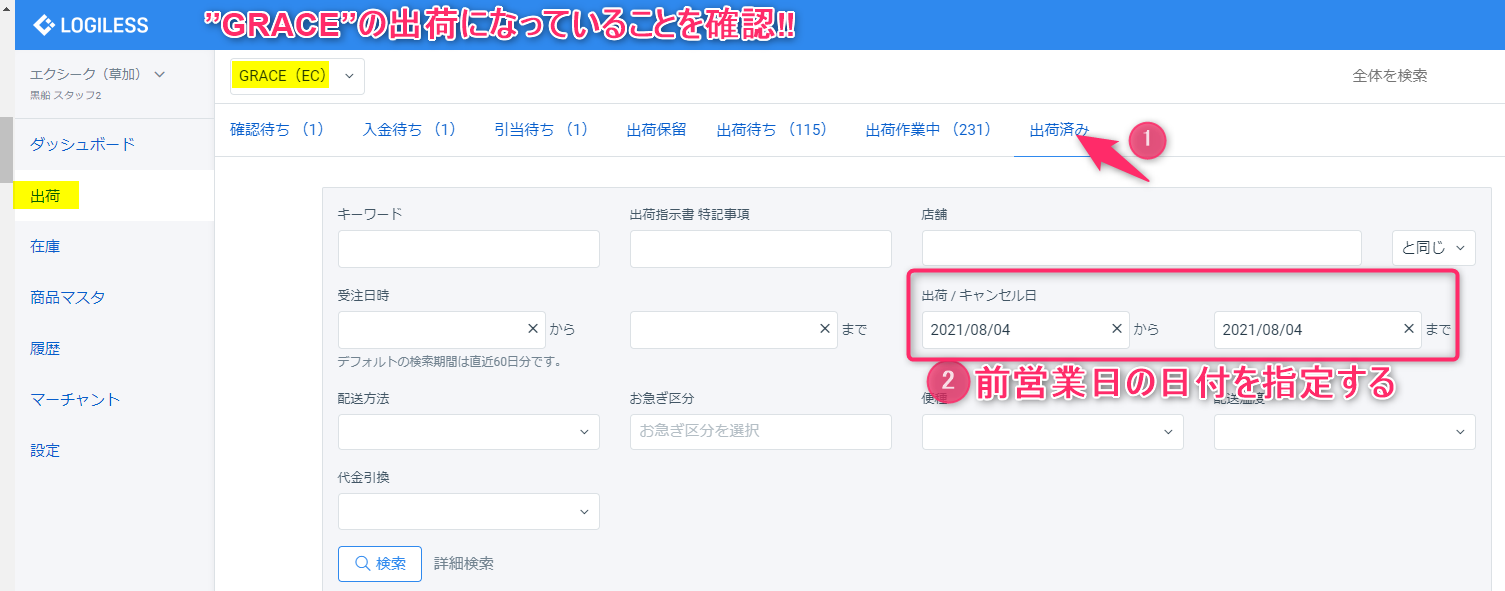Select the 出荷済み tab

(x=1060, y=130)
